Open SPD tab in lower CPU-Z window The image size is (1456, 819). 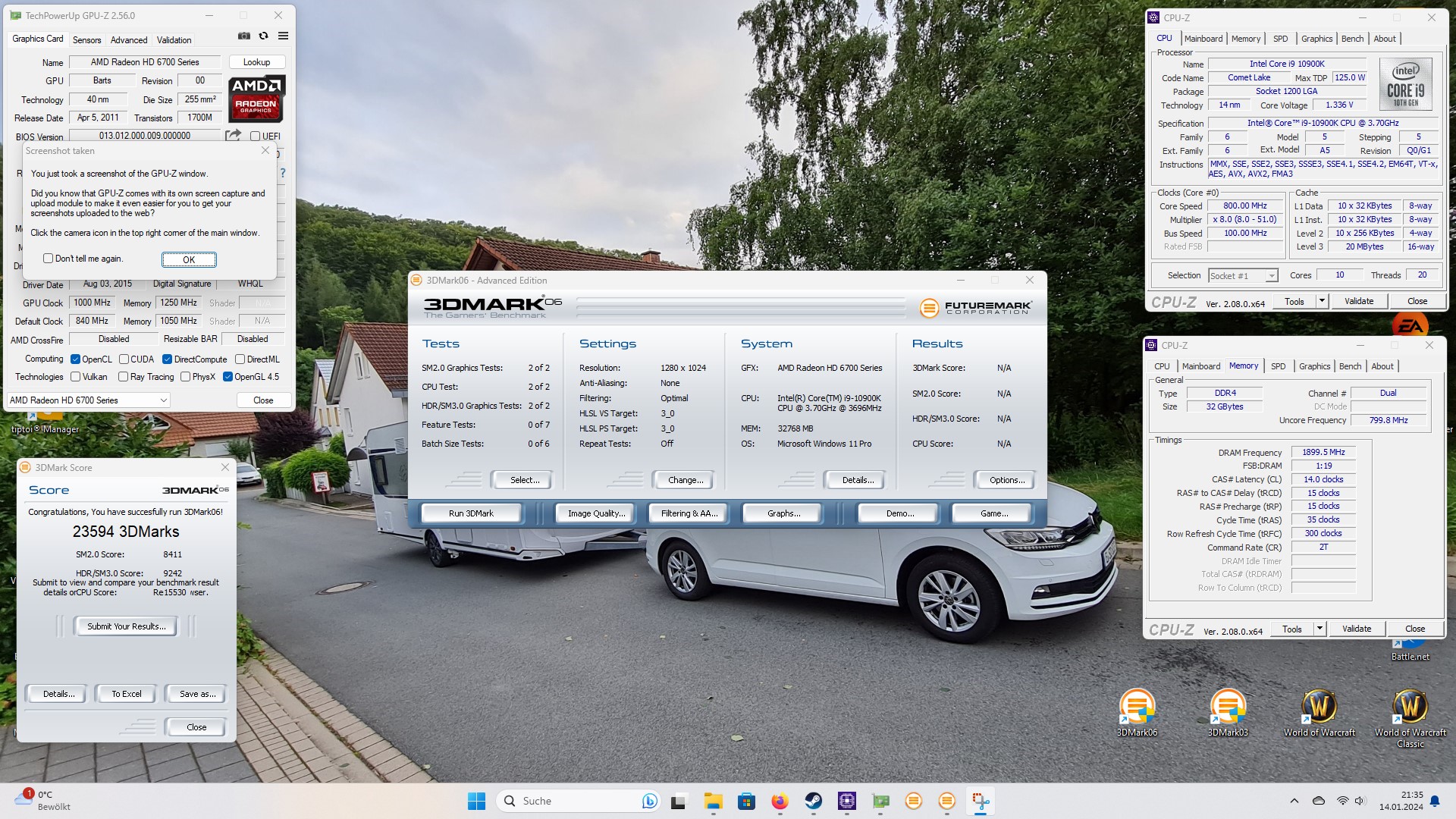click(1279, 366)
